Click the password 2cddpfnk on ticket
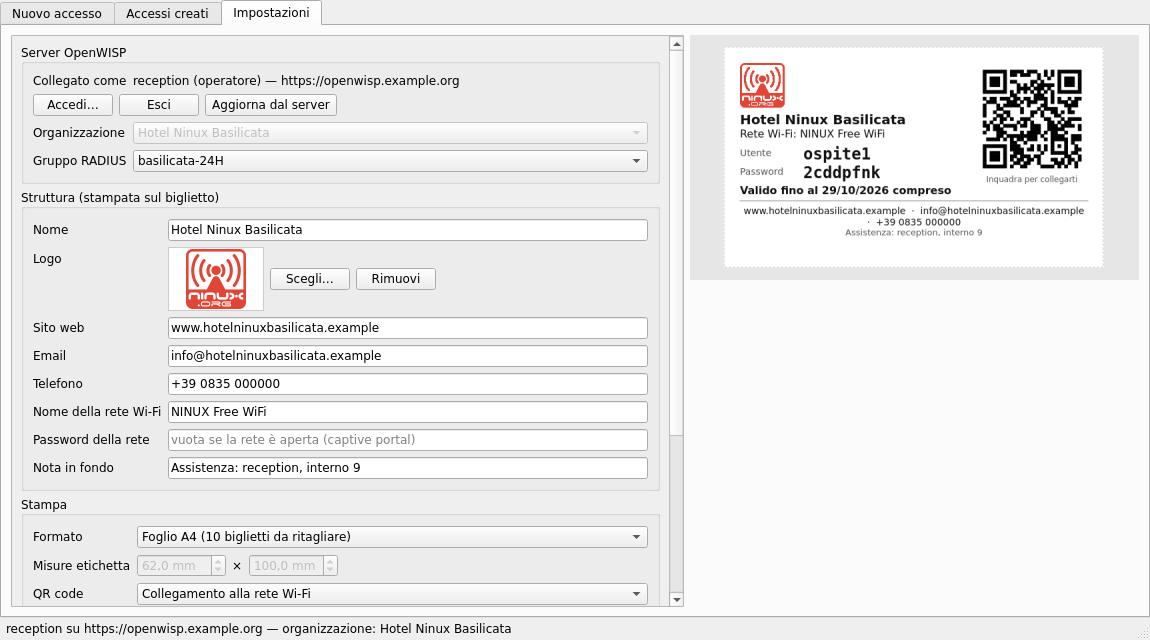 tap(841, 172)
